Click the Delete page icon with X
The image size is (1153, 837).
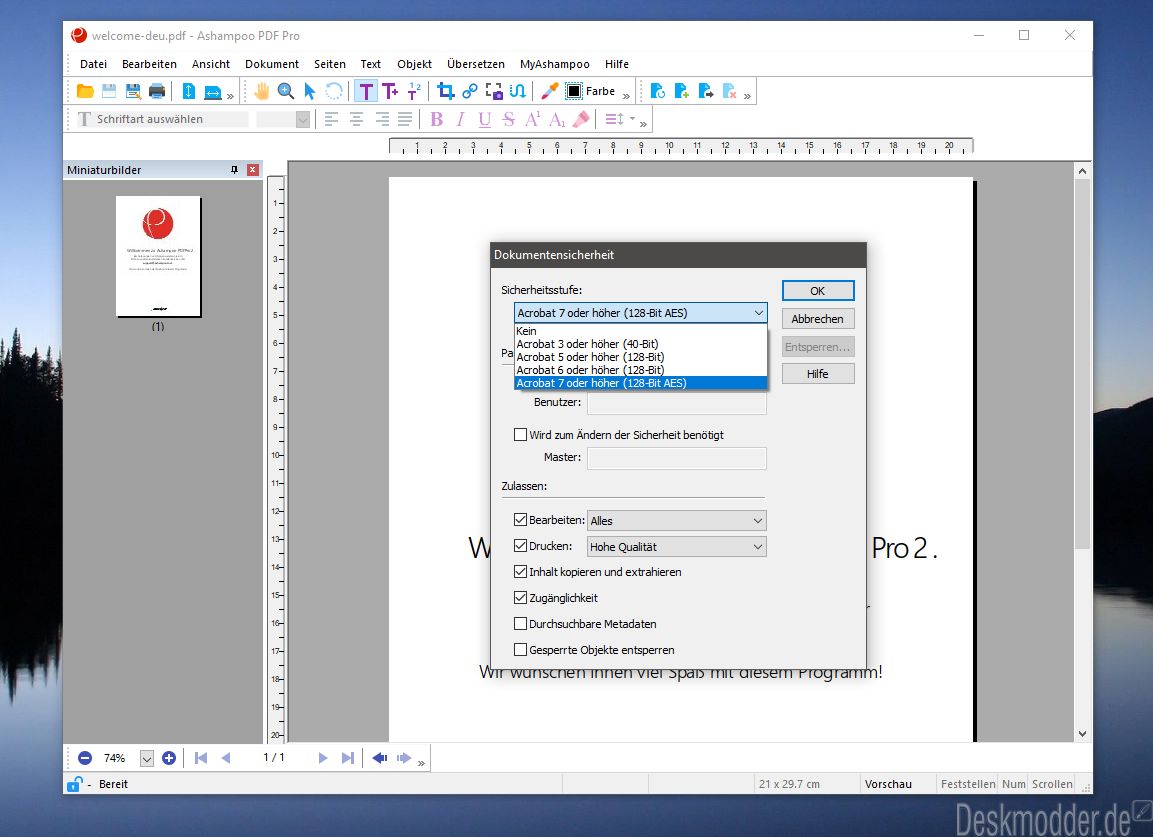[x=729, y=91]
